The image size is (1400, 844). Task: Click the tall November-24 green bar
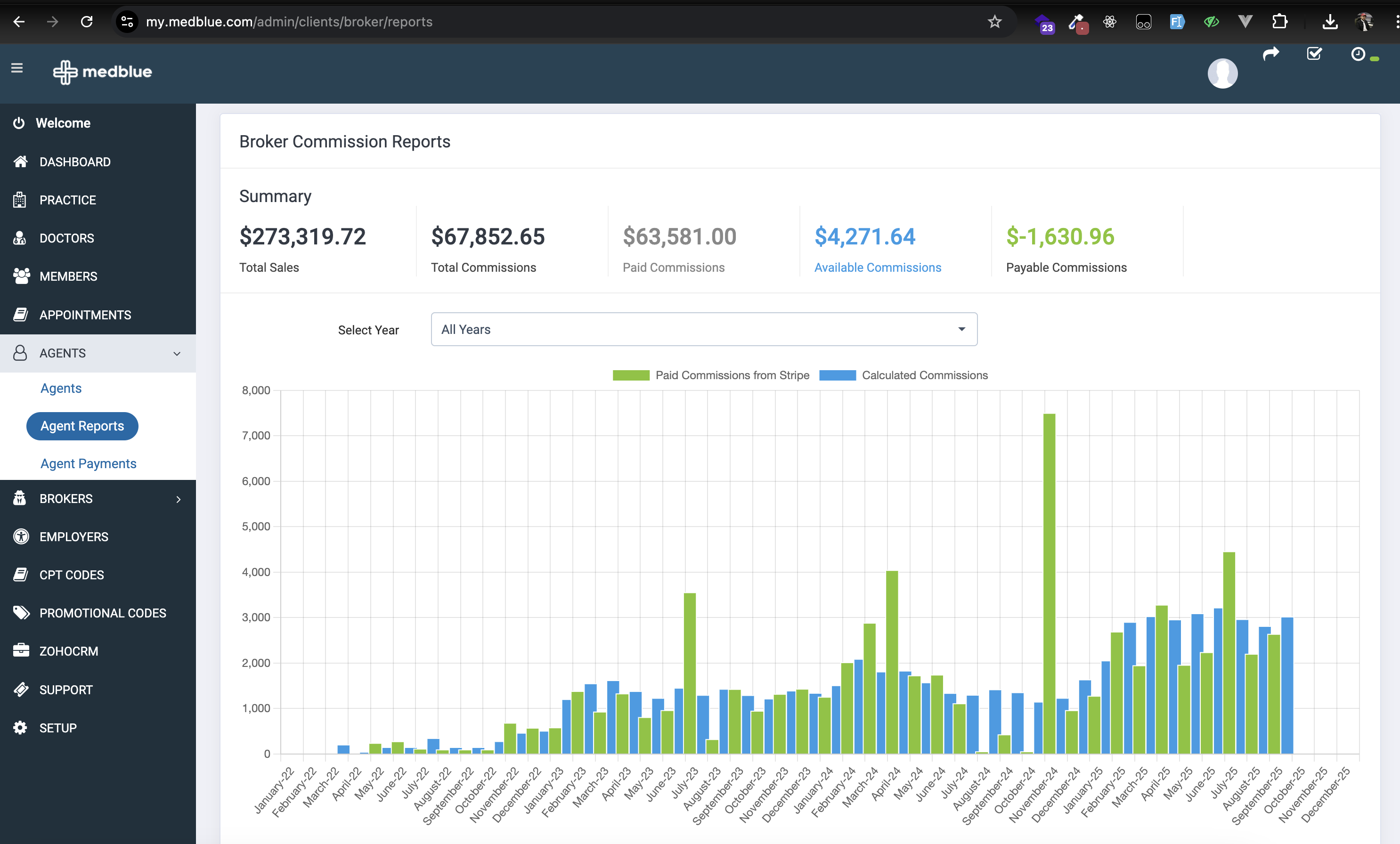[1049, 583]
